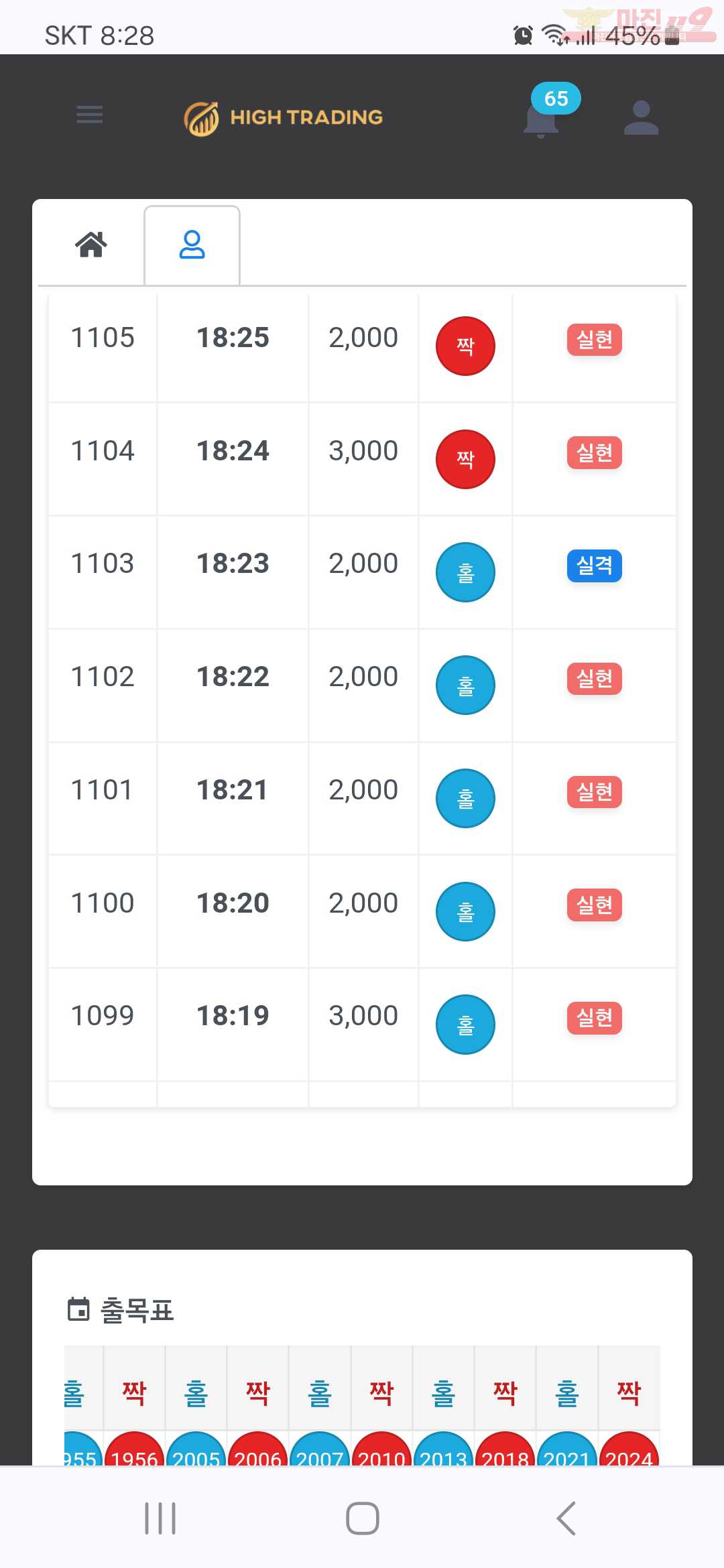Select the red 2024 result circle

(629, 1450)
